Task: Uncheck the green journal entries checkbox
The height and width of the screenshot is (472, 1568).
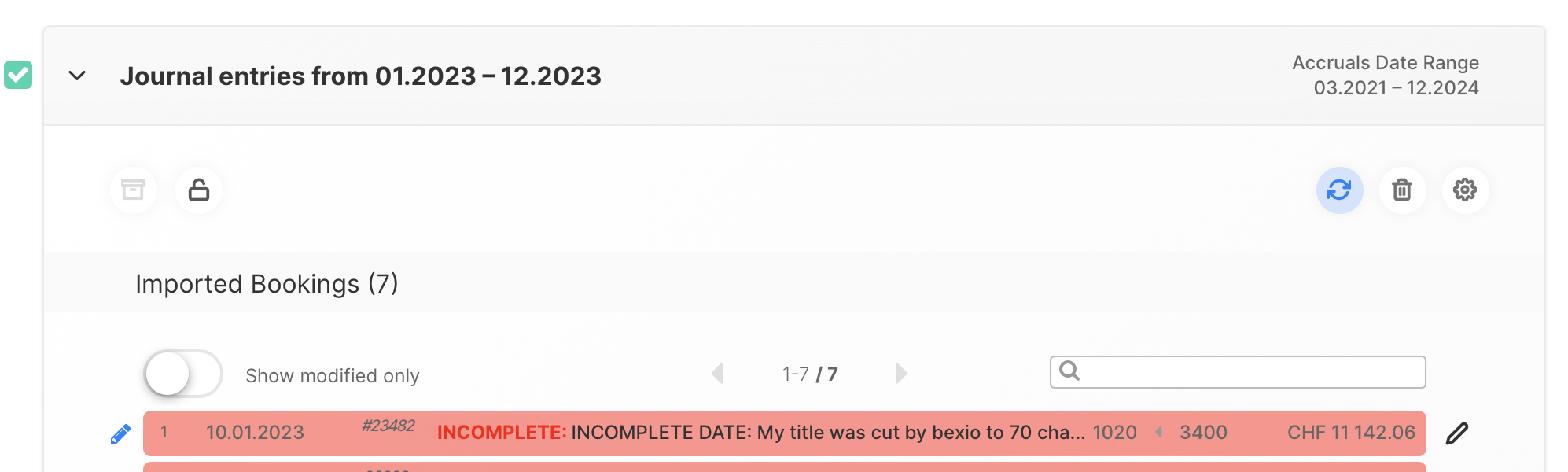Action: (18, 75)
